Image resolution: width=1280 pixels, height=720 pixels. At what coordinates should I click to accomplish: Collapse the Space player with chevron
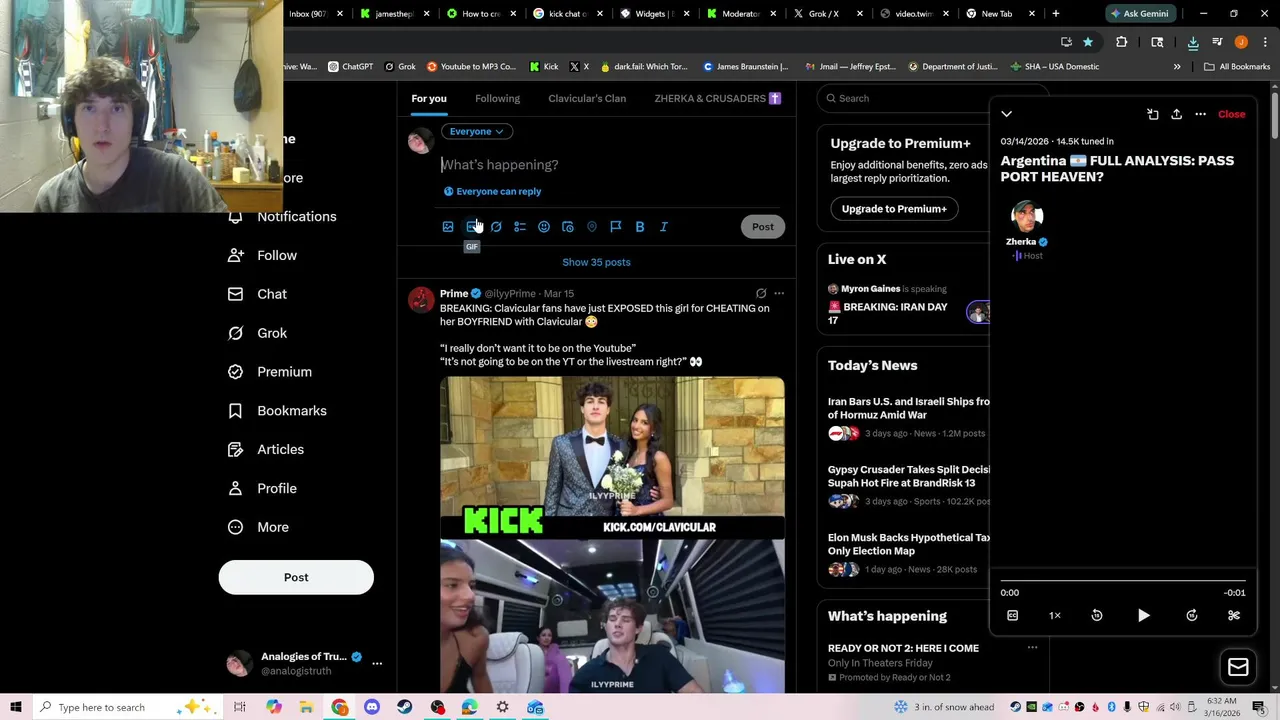click(1007, 114)
